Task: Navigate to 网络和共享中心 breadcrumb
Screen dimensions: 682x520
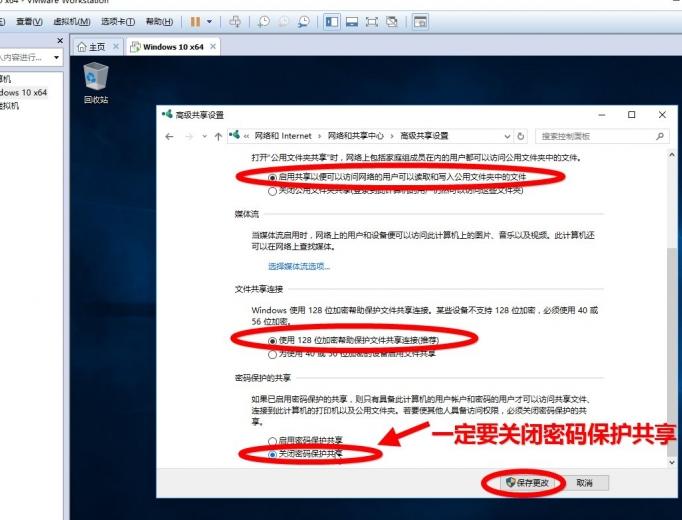Action: [x=355, y=136]
